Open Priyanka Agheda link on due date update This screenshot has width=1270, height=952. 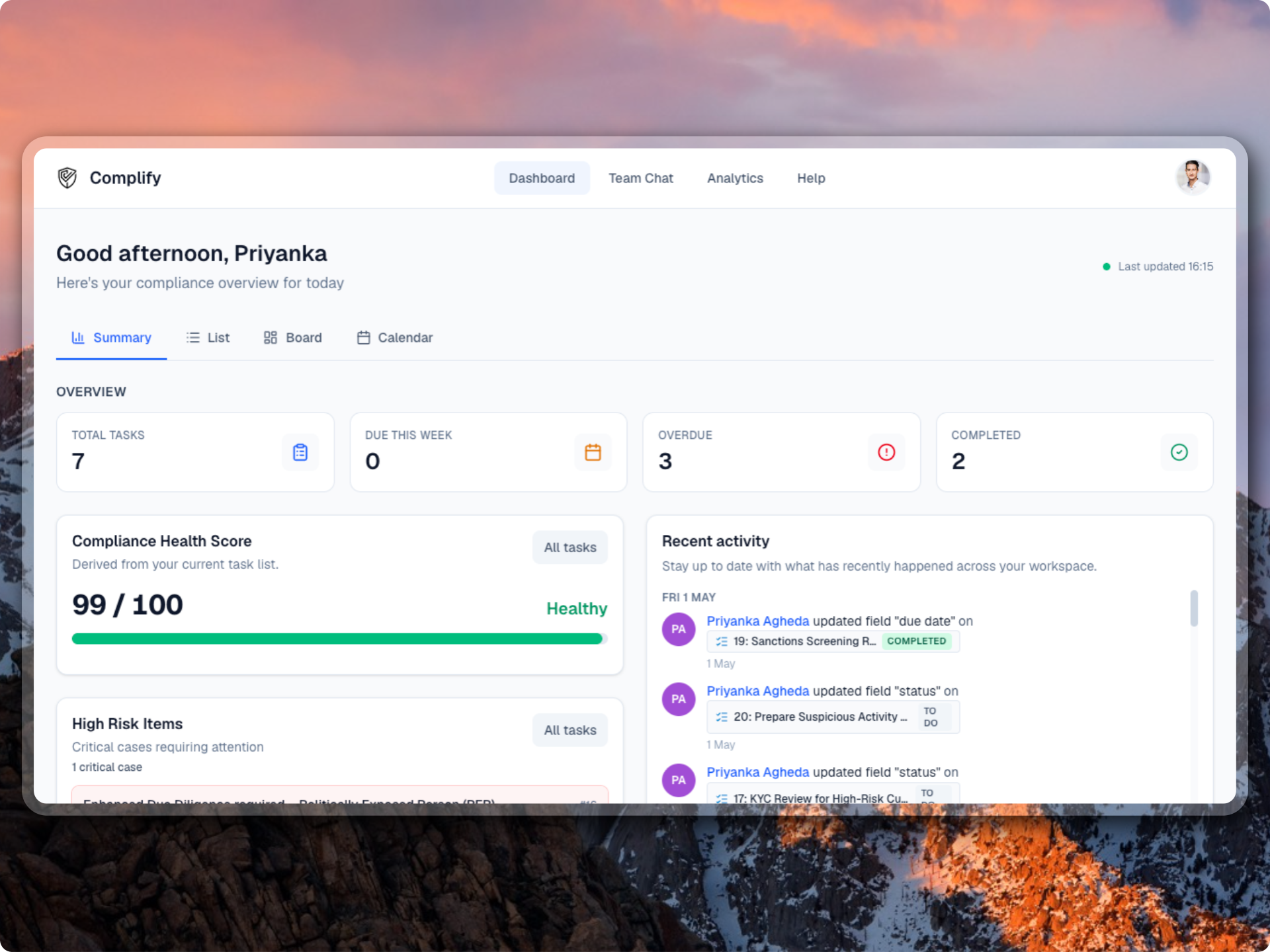758,621
